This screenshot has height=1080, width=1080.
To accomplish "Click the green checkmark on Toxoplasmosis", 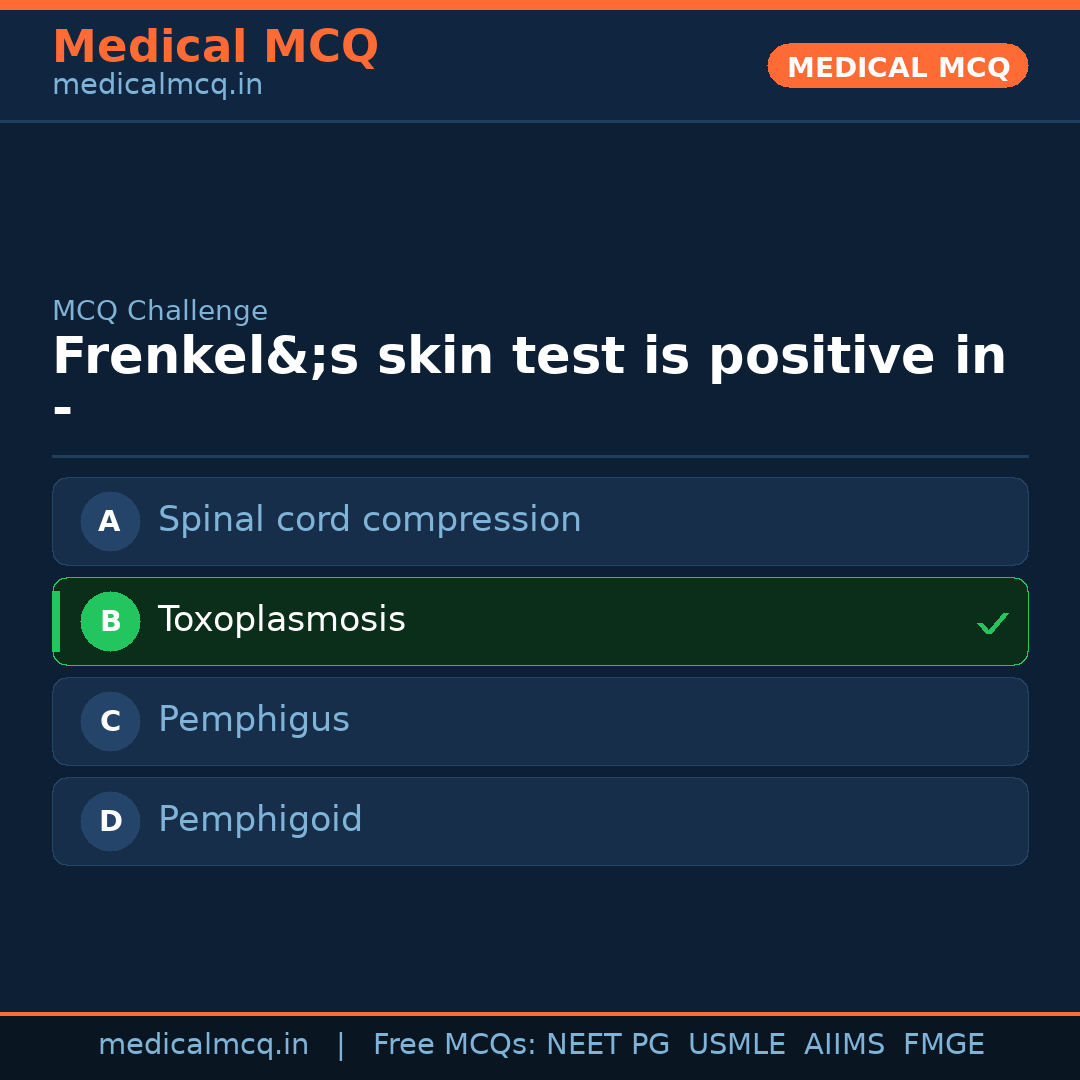I will click(993, 622).
